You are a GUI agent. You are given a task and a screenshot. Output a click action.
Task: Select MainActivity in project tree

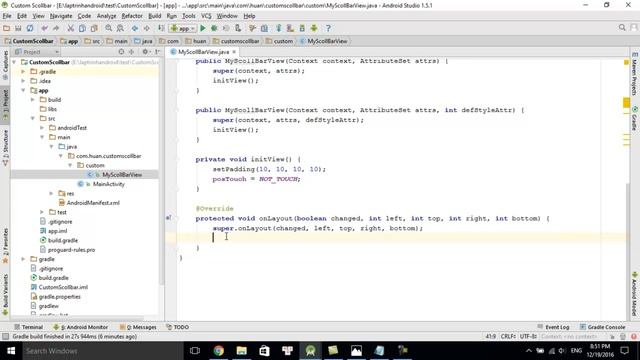(x=101, y=184)
